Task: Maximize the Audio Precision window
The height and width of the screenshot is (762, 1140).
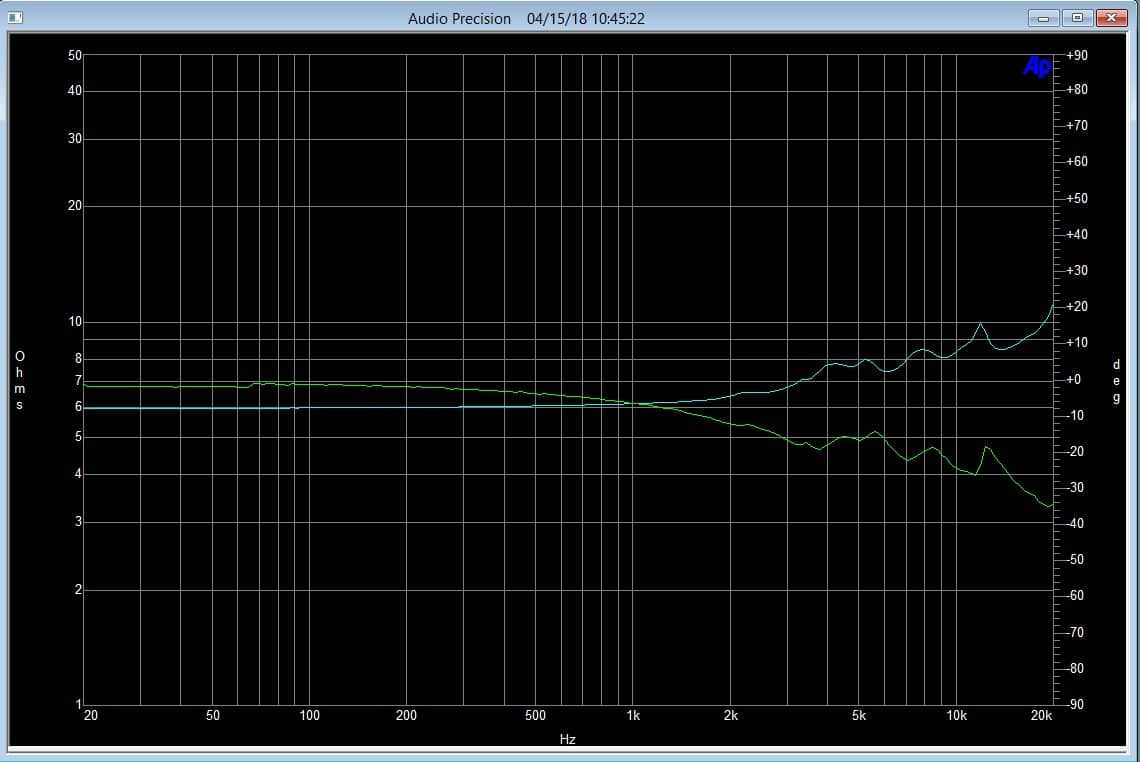Action: 1077,18
